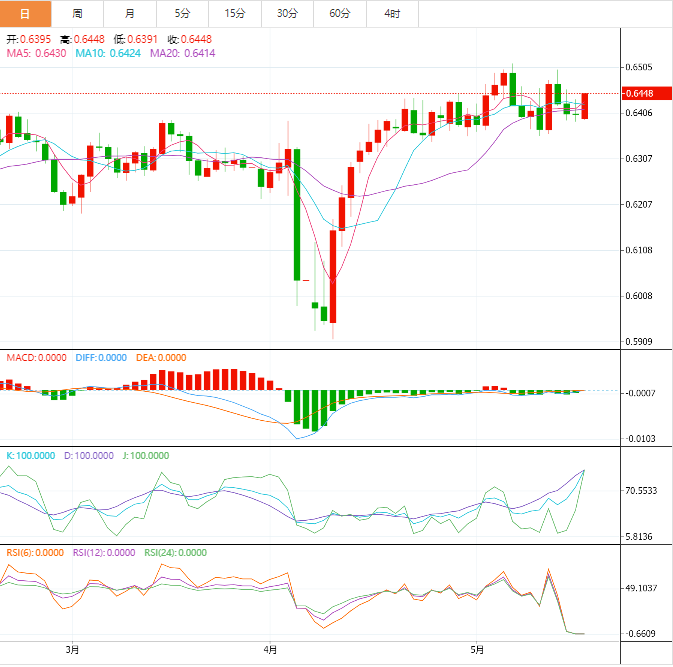Select the MA20 indicator label

(x=182, y=53)
